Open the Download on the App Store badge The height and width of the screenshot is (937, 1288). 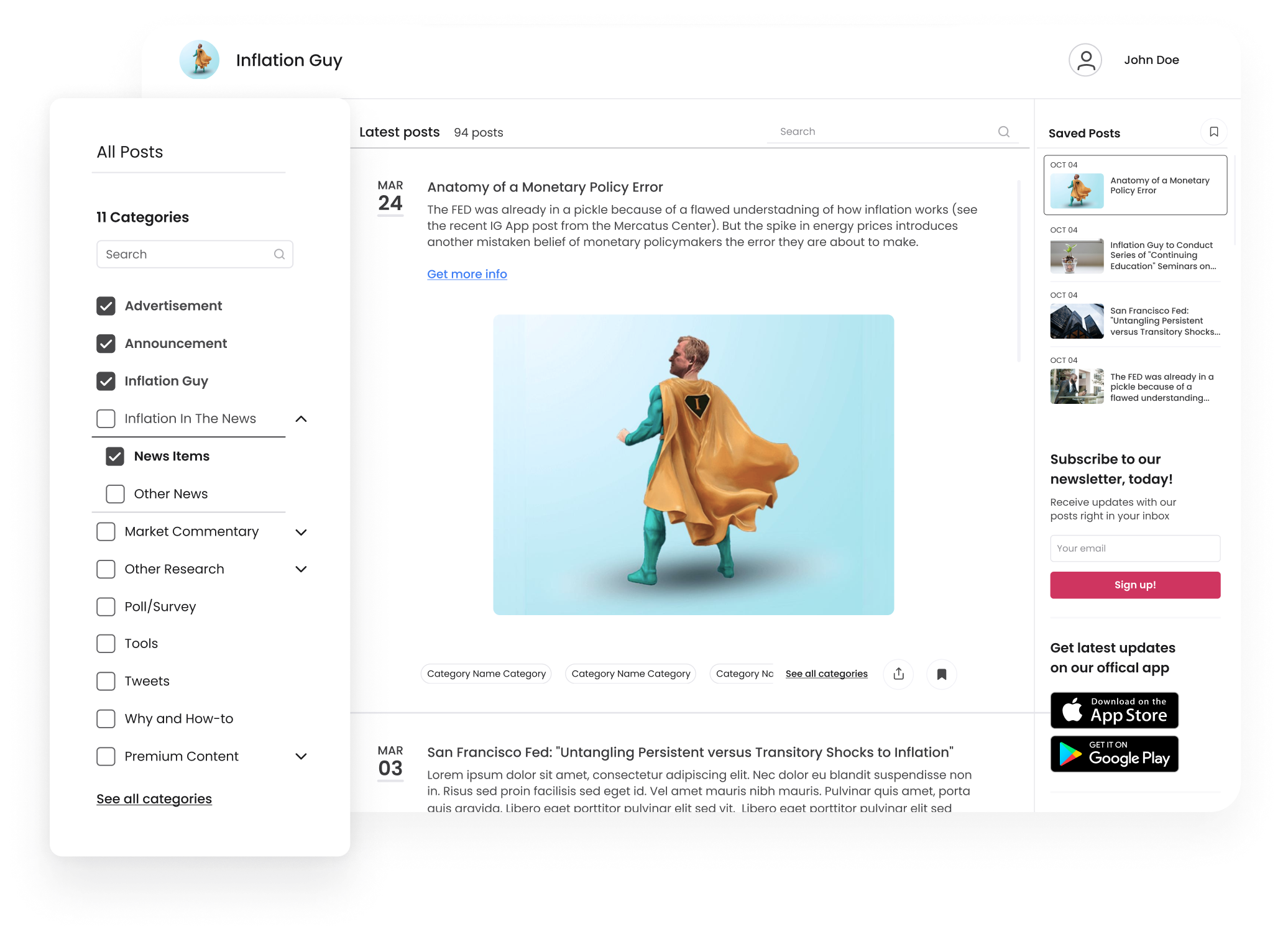pyautogui.click(x=1114, y=710)
